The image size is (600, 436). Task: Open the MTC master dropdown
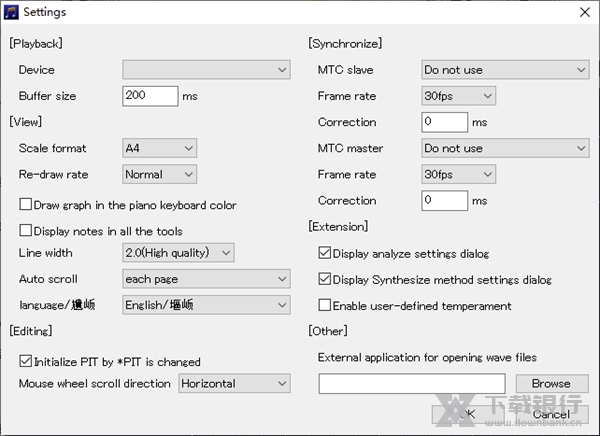pyautogui.click(x=504, y=148)
